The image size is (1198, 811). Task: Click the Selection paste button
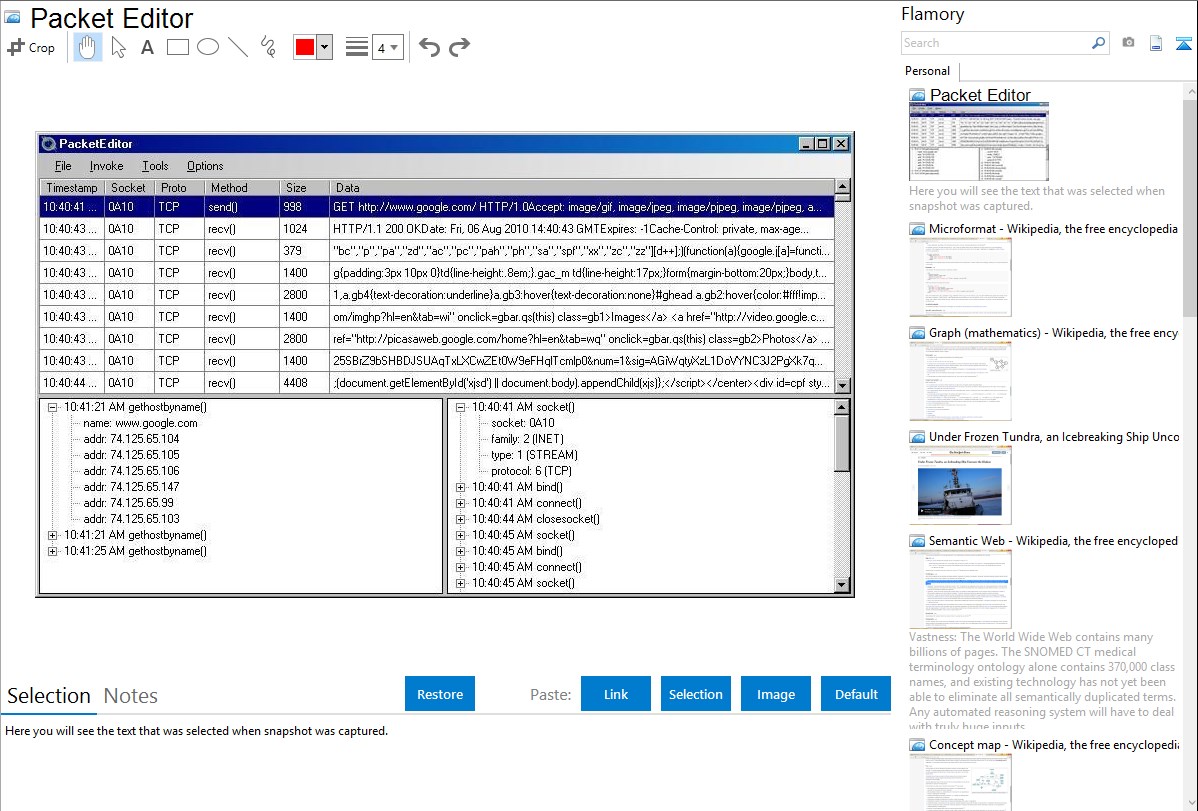point(696,694)
